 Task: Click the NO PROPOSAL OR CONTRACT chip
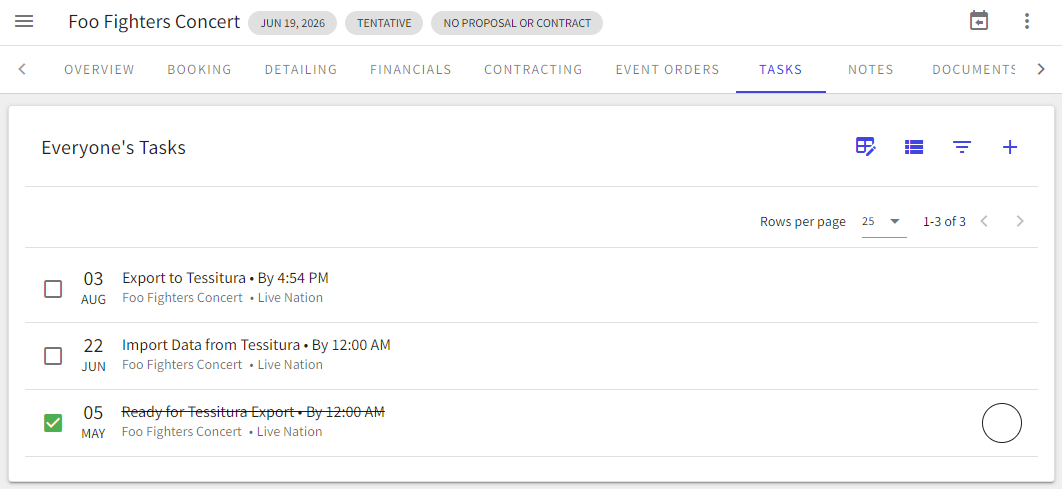tap(517, 23)
